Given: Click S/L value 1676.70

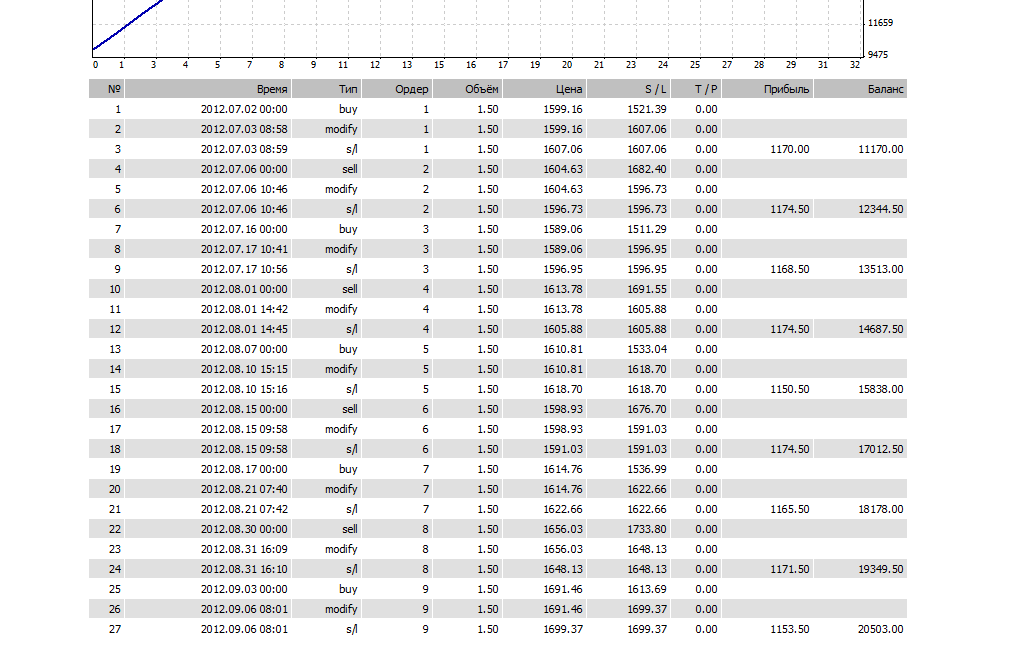Looking at the screenshot, I should click(x=647, y=410).
